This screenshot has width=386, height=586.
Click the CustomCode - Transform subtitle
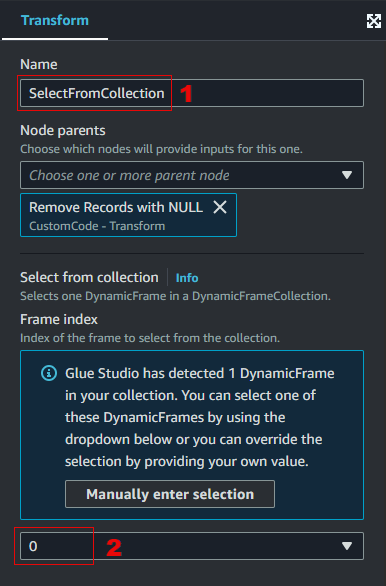97,226
